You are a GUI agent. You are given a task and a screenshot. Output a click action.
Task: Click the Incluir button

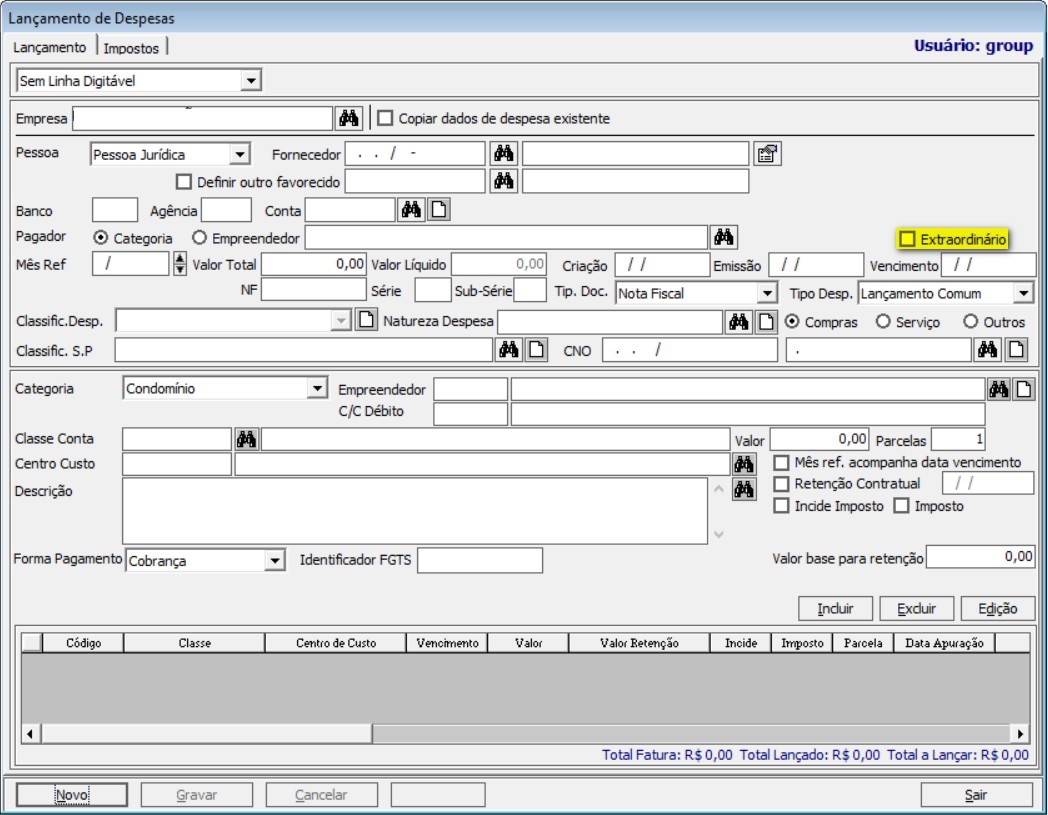(x=835, y=608)
